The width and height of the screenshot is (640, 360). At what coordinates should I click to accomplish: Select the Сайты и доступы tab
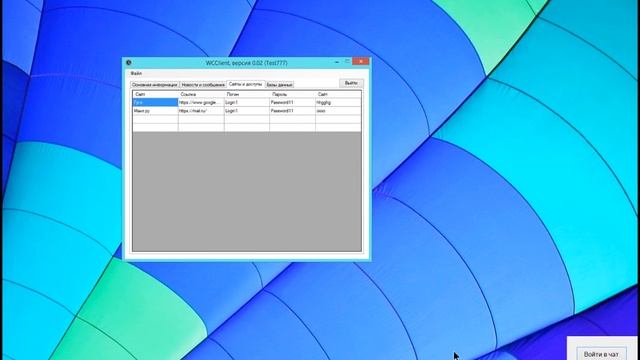click(x=245, y=84)
